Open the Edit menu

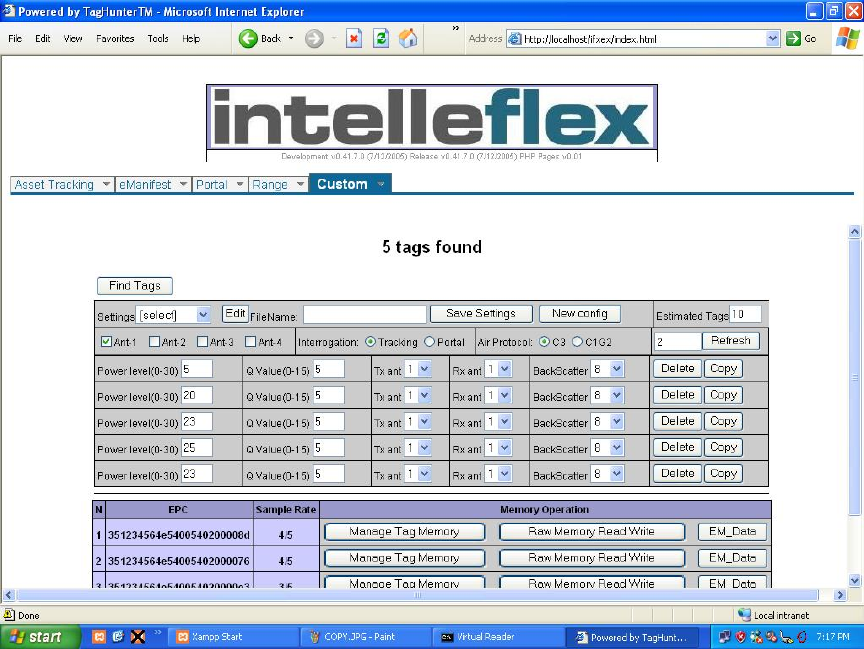[x=42, y=39]
